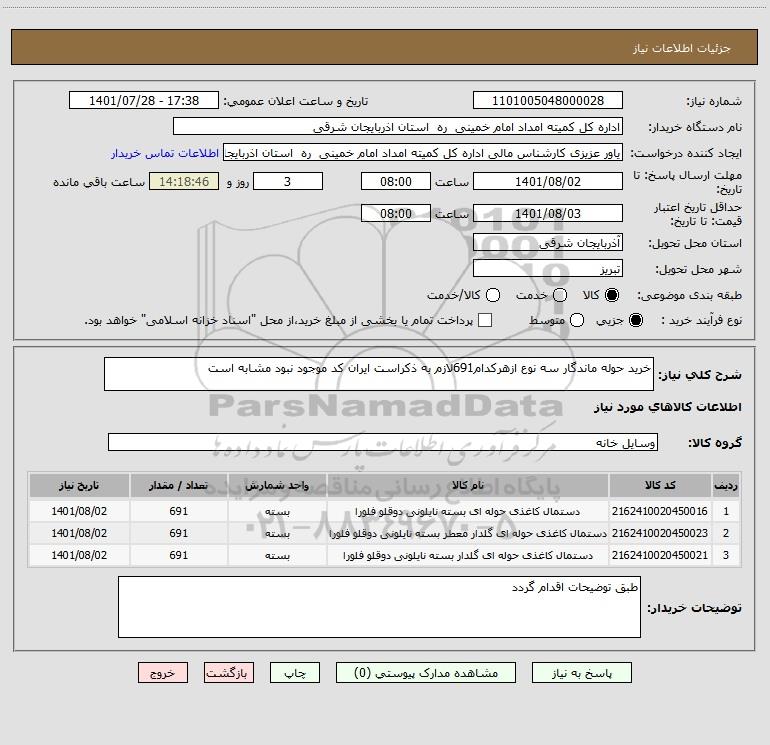The width and height of the screenshot is (770, 745).
Task: Click the announcement date field 1401/07/28 - 17:38
Action: [x=144, y=100]
